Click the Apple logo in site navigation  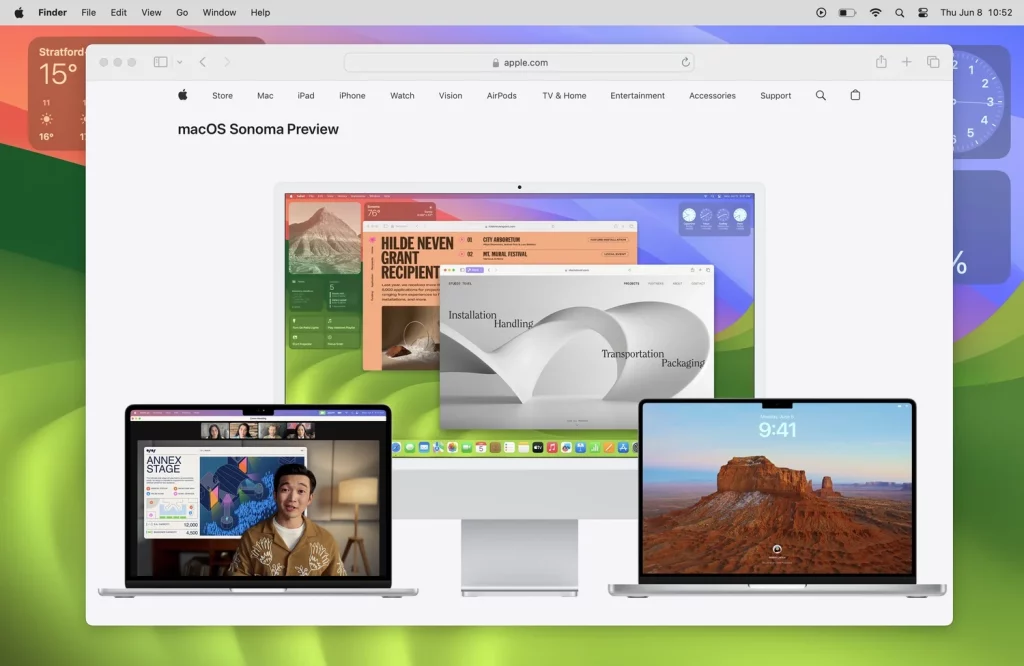(183, 95)
